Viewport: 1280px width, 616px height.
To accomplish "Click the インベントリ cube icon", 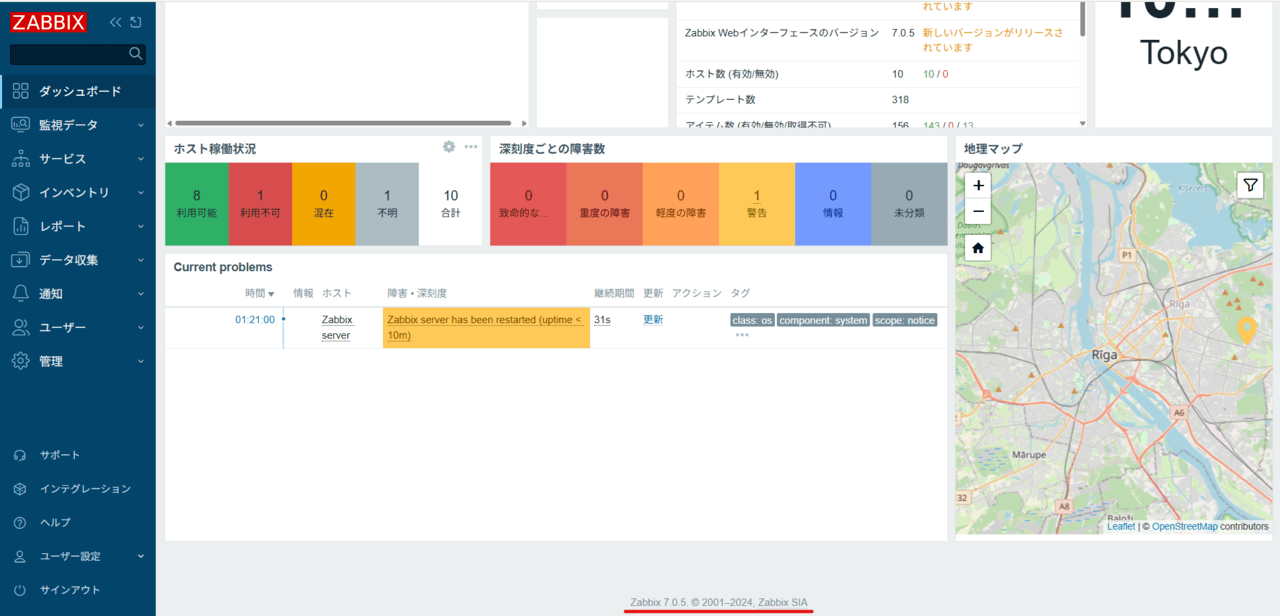I will tap(21, 192).
